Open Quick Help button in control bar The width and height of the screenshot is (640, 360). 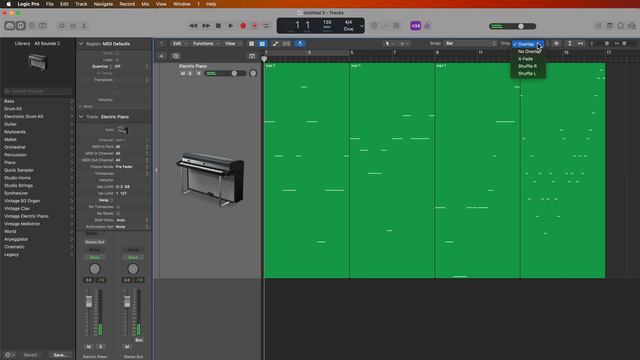click(x=32, y=26)
